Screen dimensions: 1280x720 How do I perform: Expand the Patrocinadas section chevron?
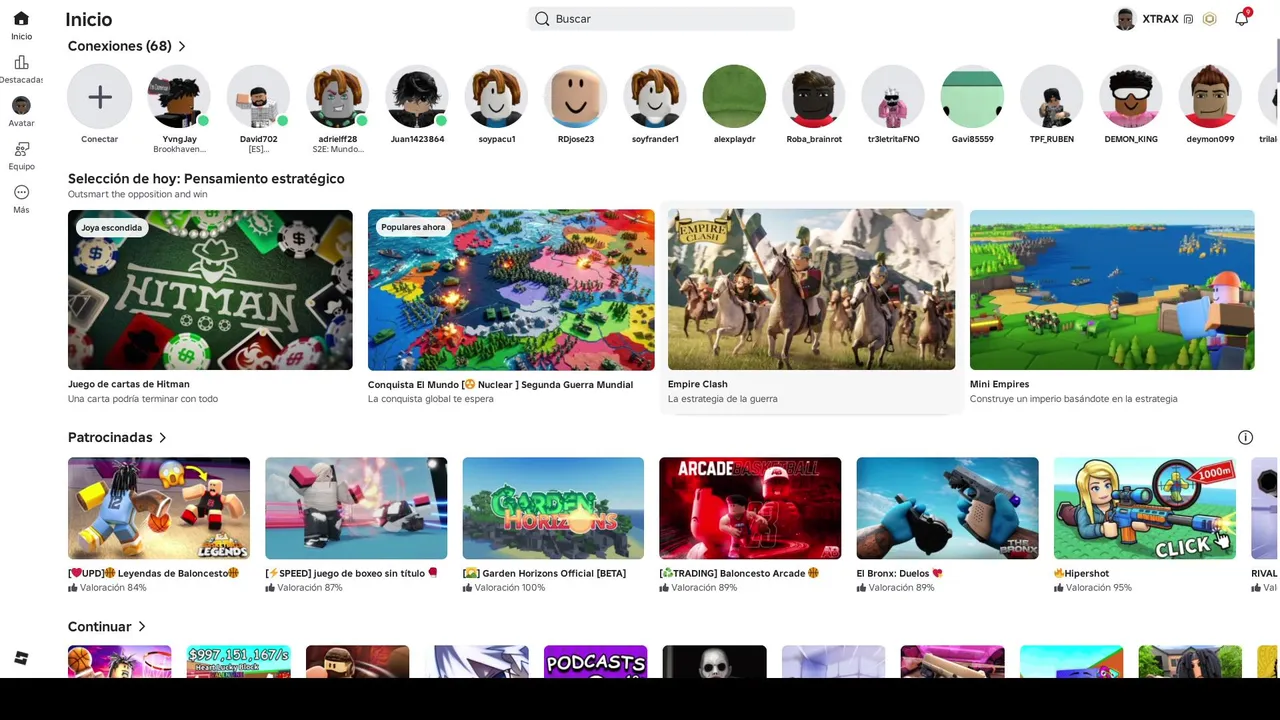[162, 437]
